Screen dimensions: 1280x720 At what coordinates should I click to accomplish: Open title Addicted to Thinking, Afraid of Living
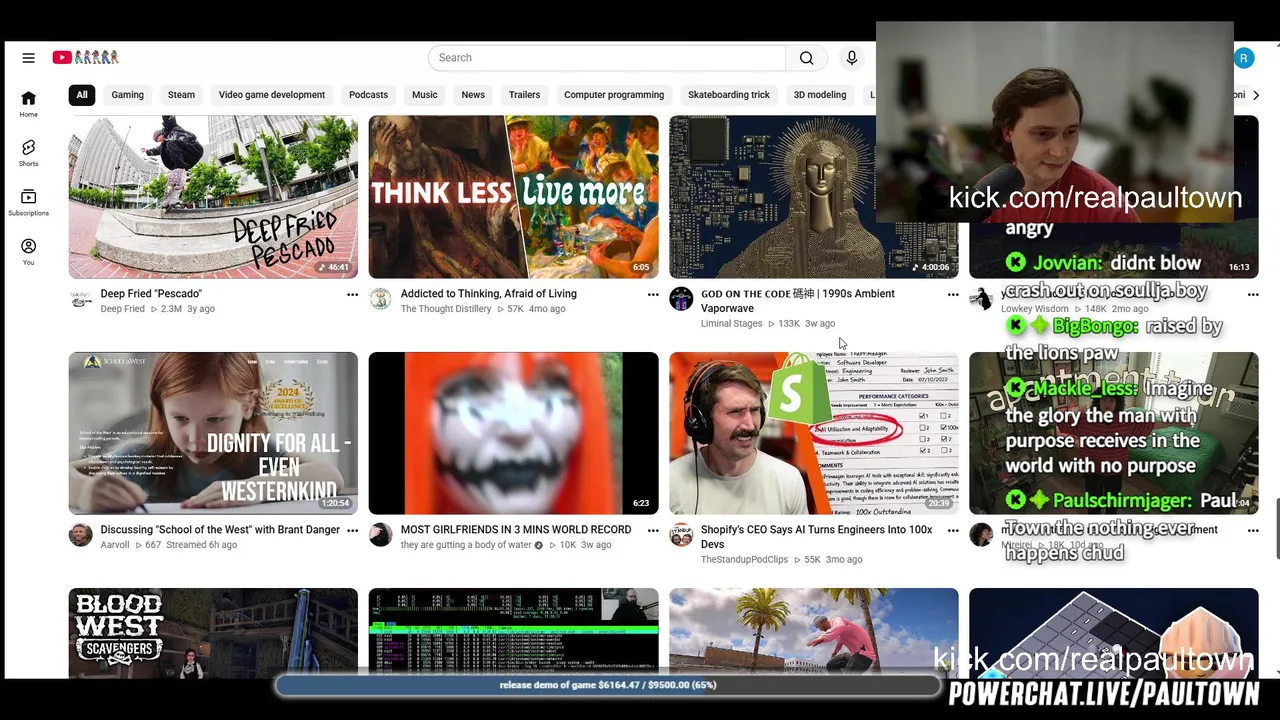pyautogui.click(x=489, y=294)
